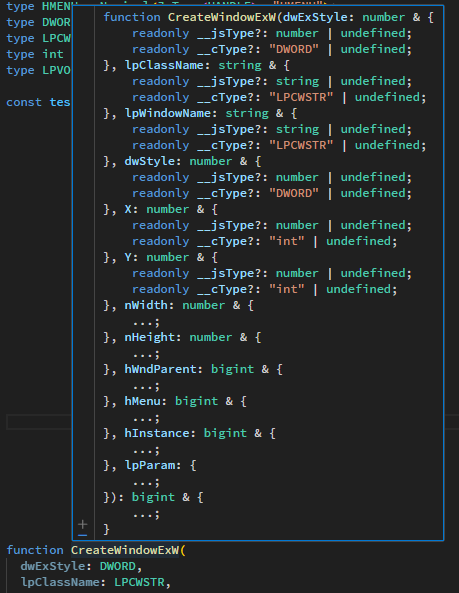
Task: Click the hMenu parameter in the hover popup
Action: [143, 401]
